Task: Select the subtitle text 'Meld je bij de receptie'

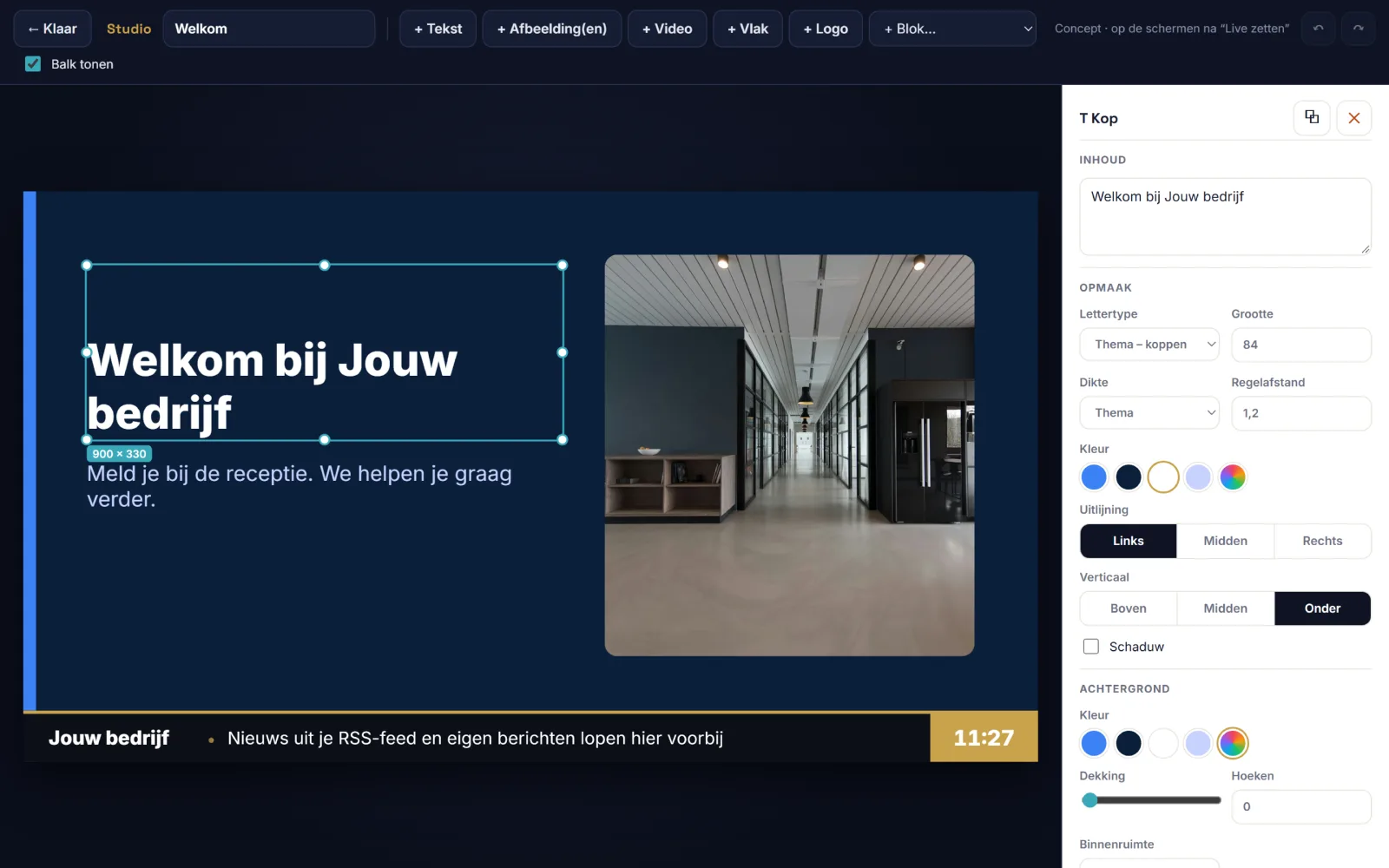Action: [300, 486]
